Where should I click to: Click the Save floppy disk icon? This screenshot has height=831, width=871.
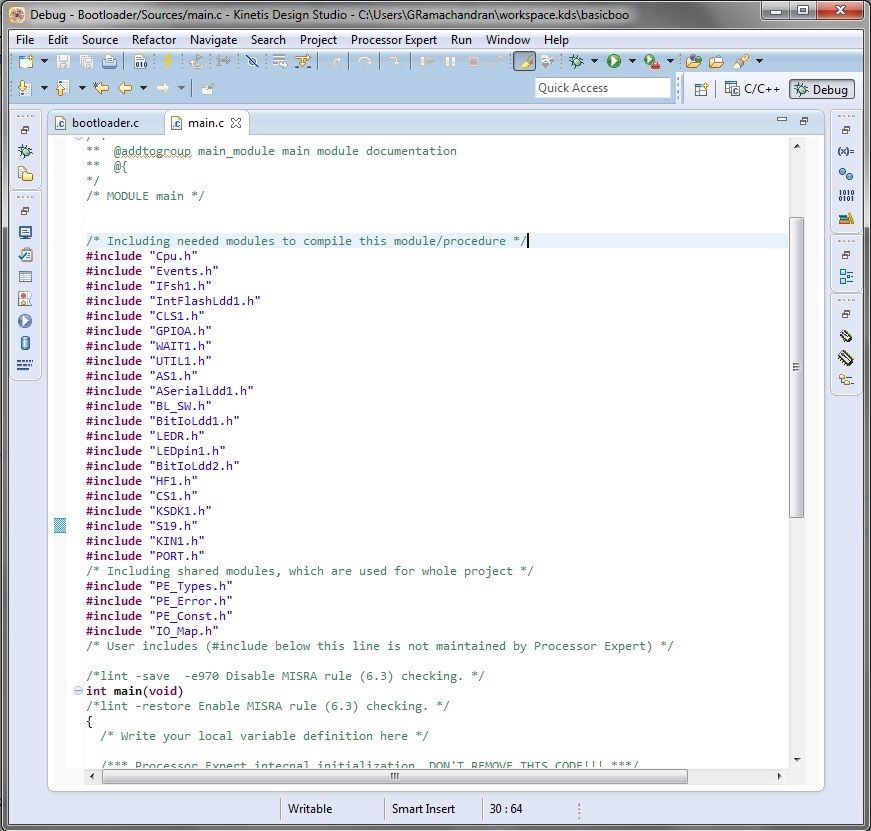click(x=63, y=62)
